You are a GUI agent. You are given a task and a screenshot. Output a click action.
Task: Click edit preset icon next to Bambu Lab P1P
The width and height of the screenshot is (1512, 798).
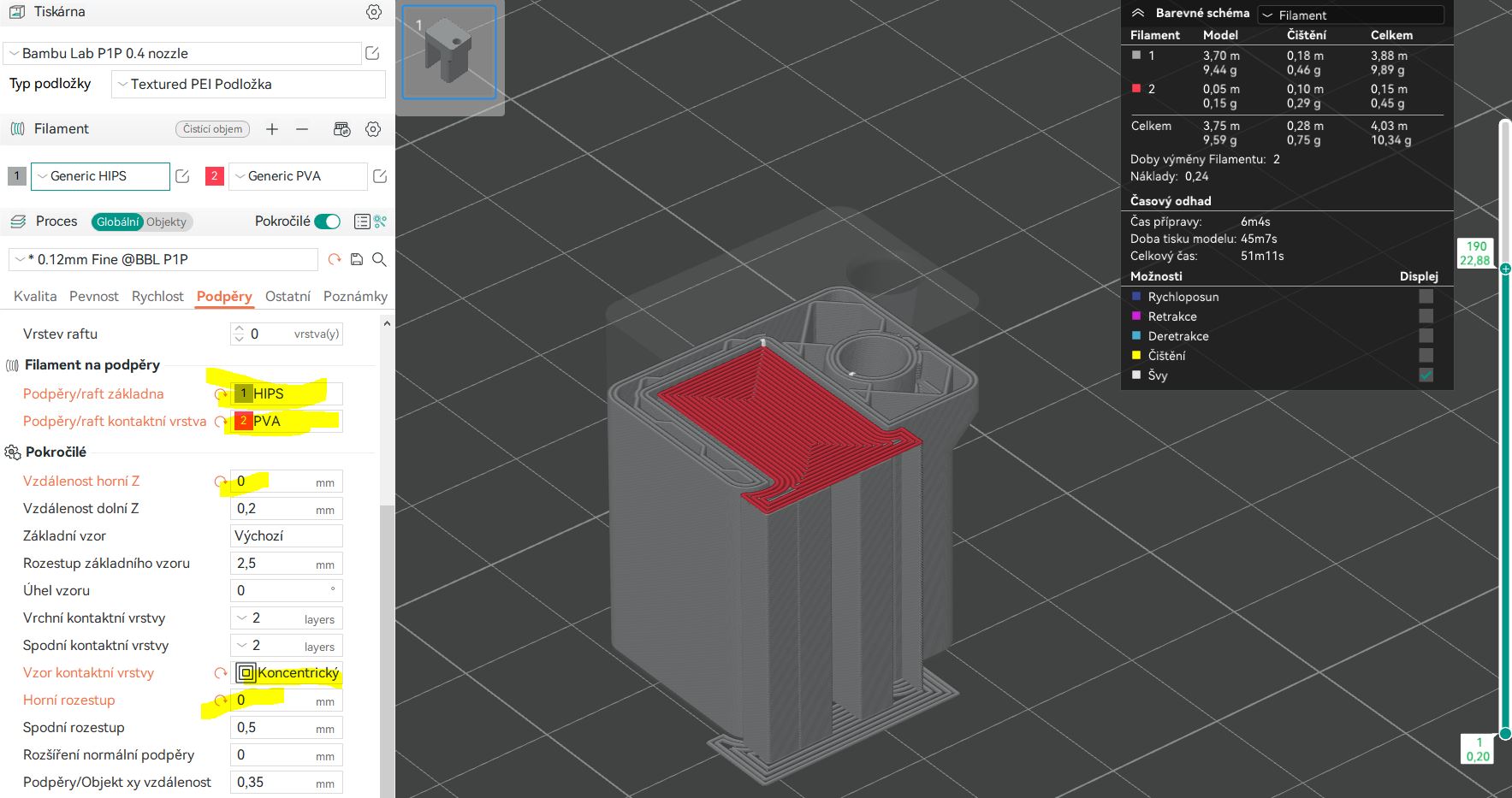(372, 53)
